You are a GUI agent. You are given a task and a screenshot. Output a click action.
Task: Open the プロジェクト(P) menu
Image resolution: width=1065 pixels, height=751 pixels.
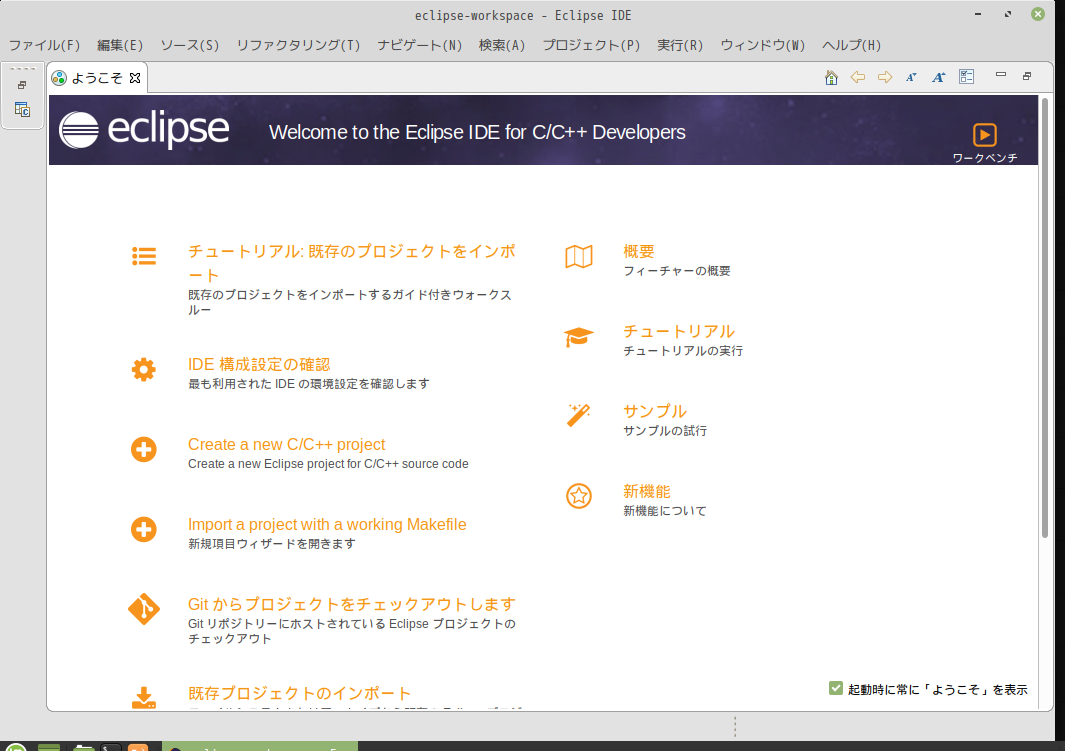[591, 45]
